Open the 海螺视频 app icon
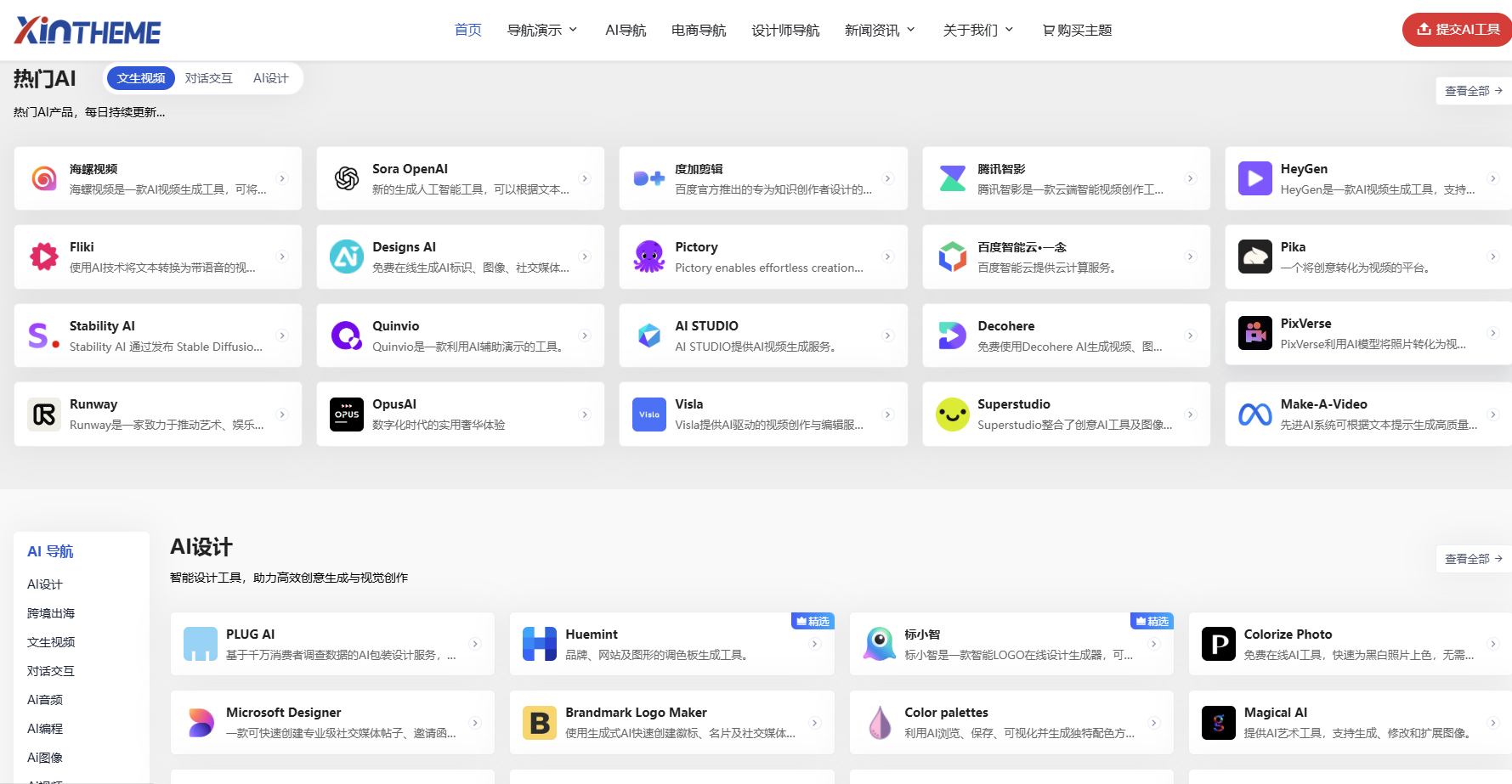 coord(44,178)
